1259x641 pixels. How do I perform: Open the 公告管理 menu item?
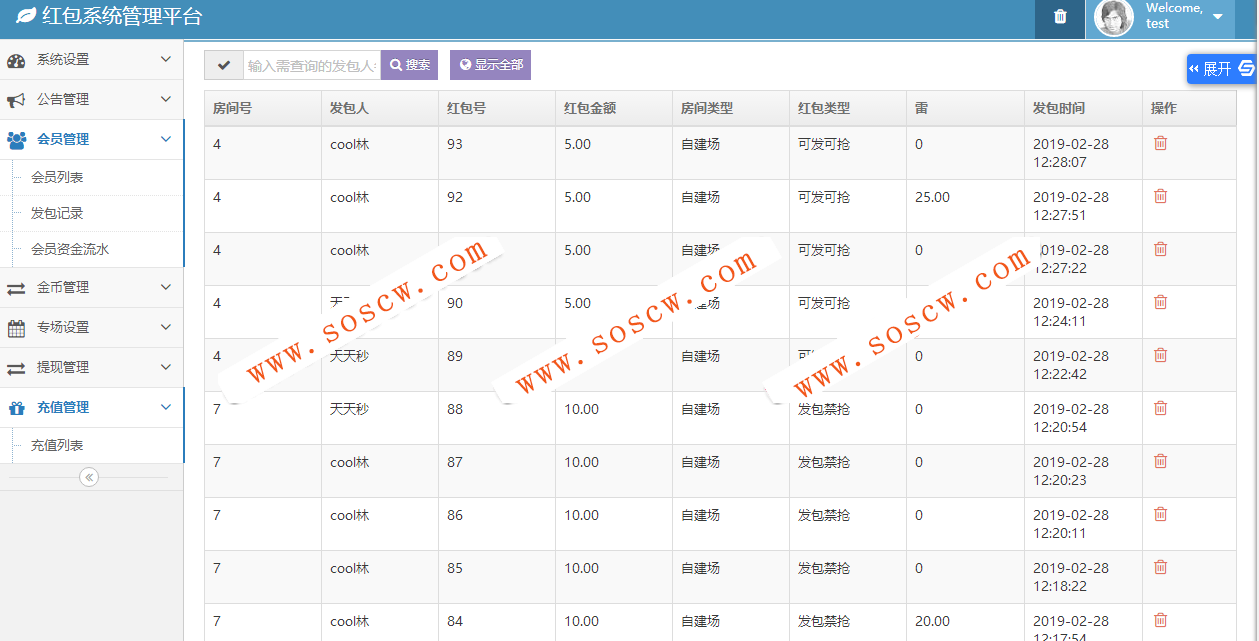pyautogui.click(x=91, y=100)
